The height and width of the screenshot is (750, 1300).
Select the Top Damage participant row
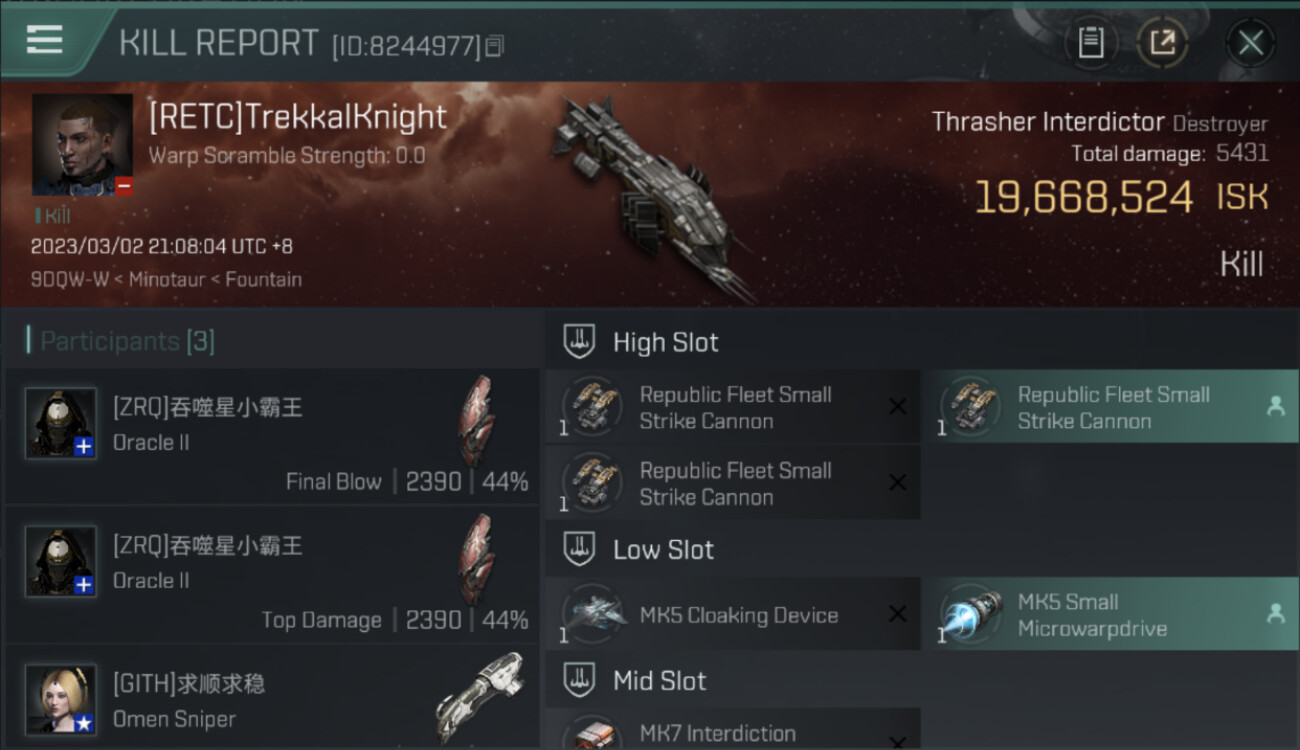click(x=272, y=575)
